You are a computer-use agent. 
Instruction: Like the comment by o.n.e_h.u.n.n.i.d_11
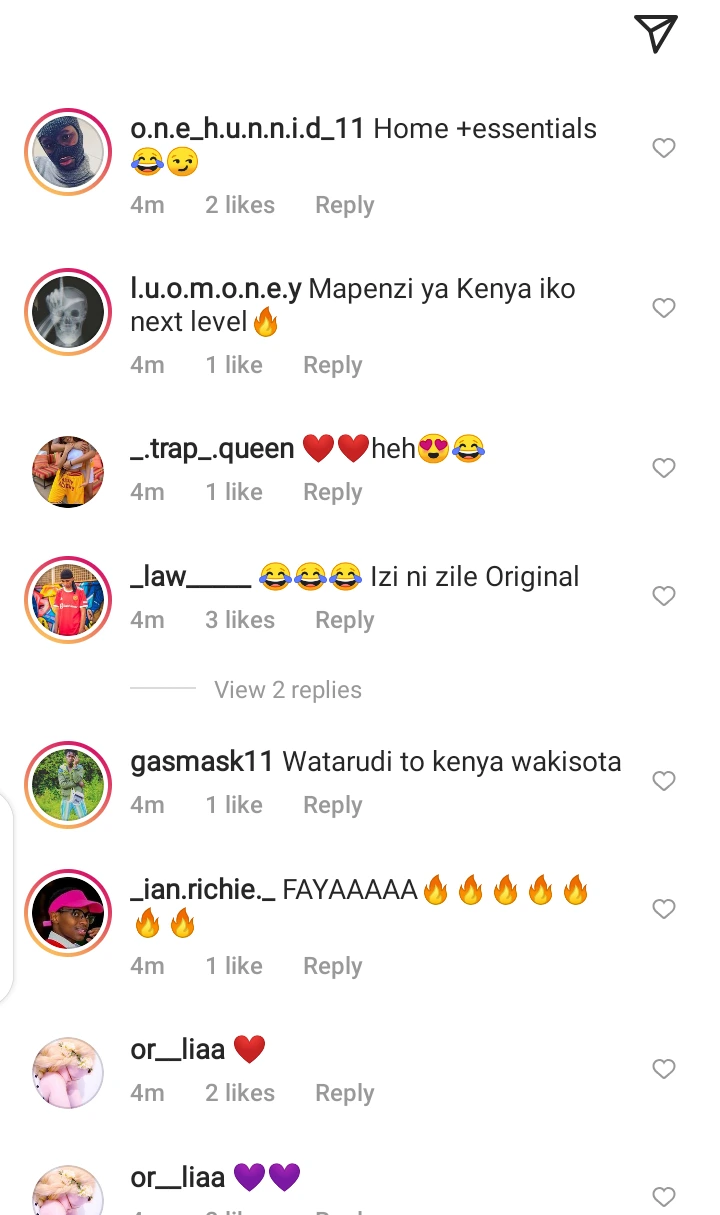pyautogui.click(x=664, y=148)
